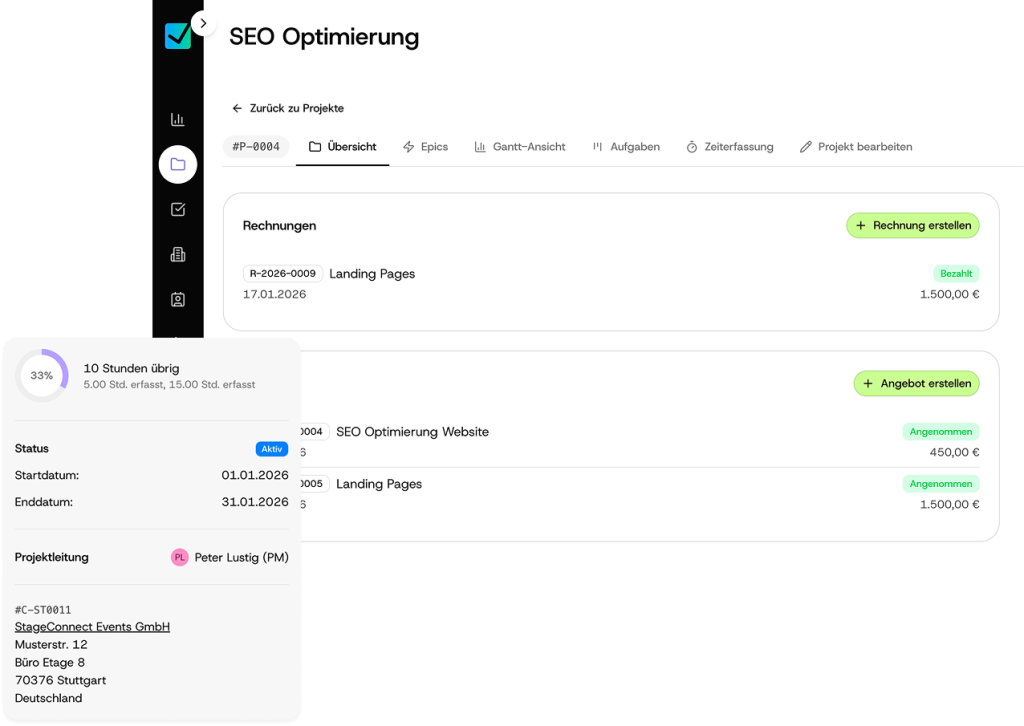Open the contacts badge icon in sidebar

(178, 300)
